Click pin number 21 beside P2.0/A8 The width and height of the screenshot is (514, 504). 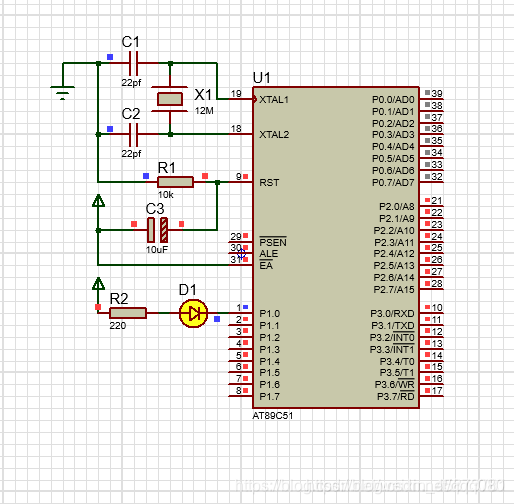tap(437, 201)
